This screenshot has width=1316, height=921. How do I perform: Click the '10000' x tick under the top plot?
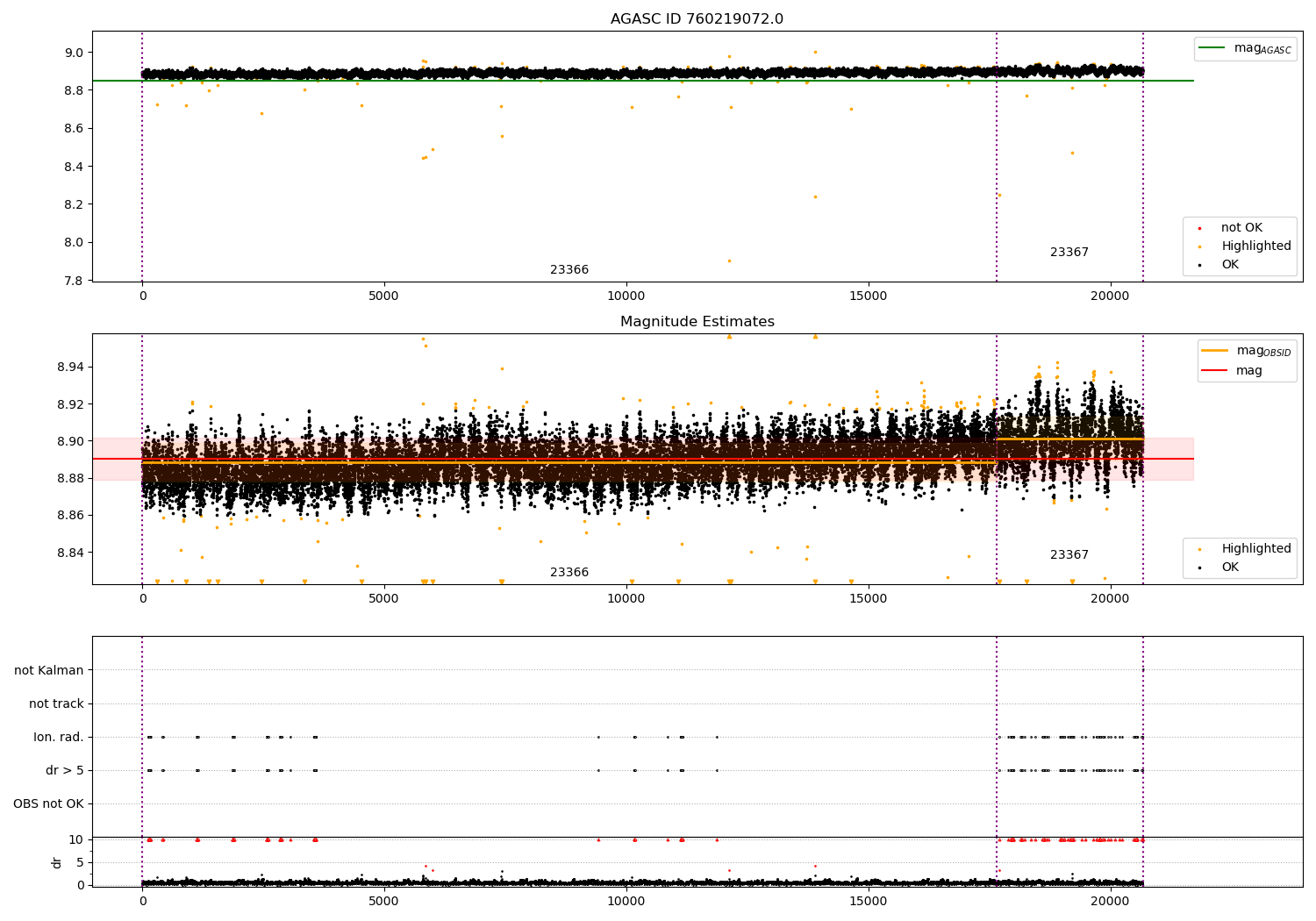(626, 296)
